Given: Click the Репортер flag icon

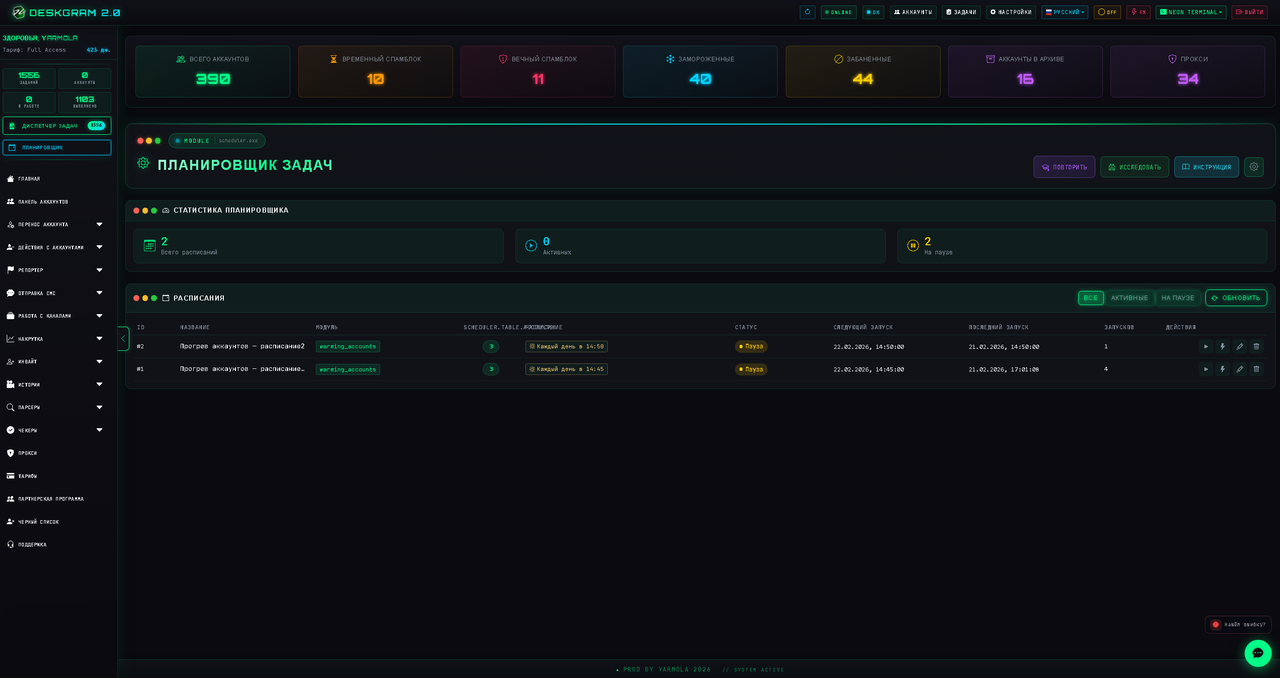Looking at the screenshot, I should point(10,270).
